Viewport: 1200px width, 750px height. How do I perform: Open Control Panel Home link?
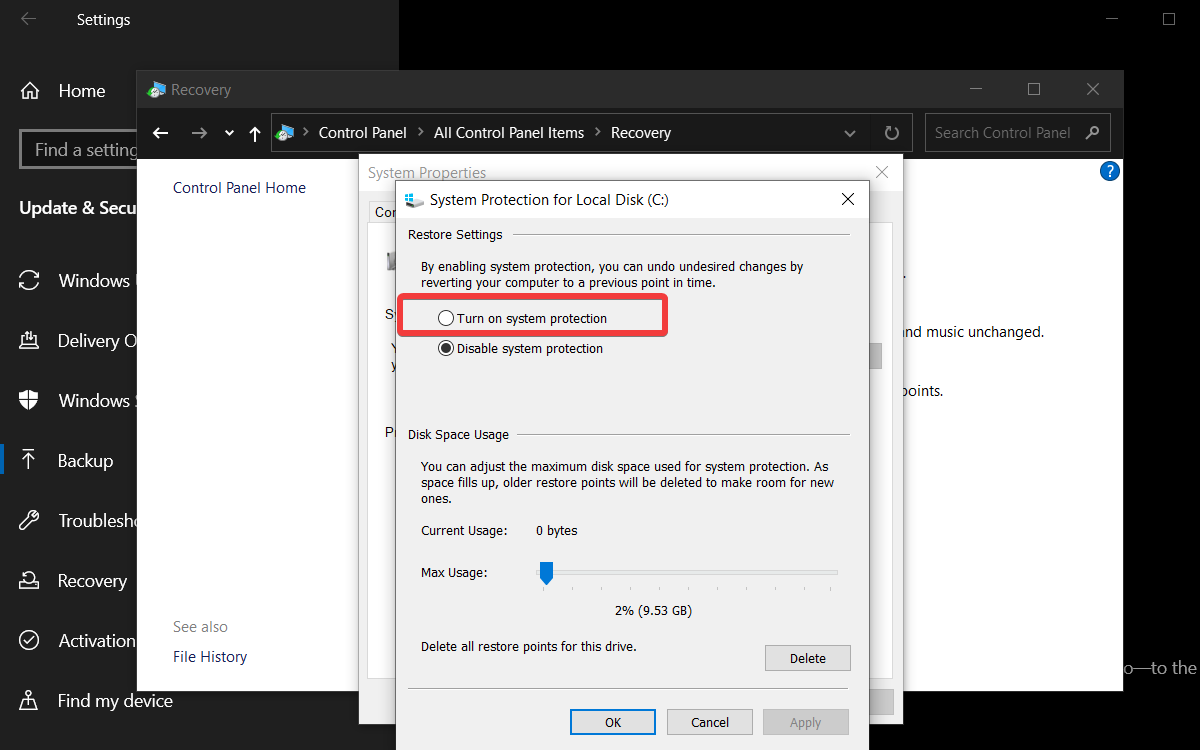(x=239, y=188)
